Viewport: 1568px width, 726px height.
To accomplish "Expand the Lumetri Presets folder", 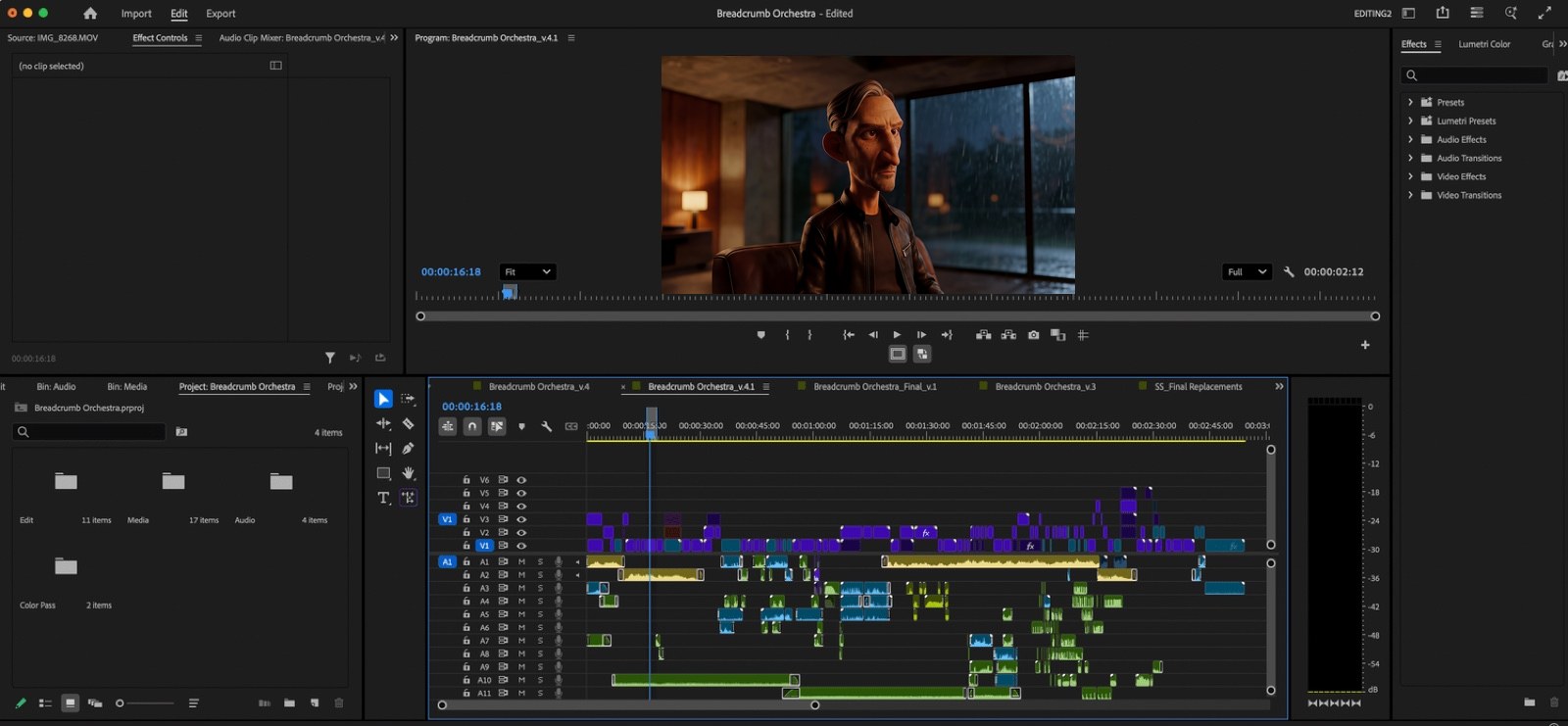I will click(1410, 121).
